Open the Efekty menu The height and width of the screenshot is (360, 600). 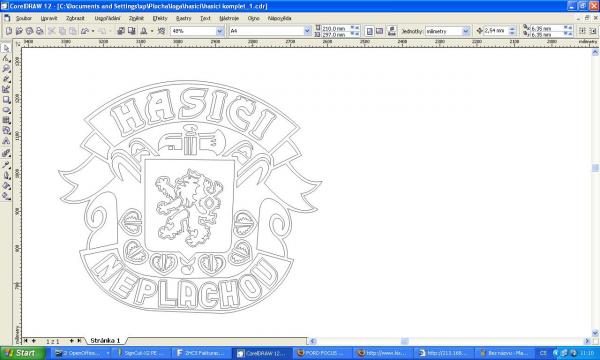(x=160, y=18)
